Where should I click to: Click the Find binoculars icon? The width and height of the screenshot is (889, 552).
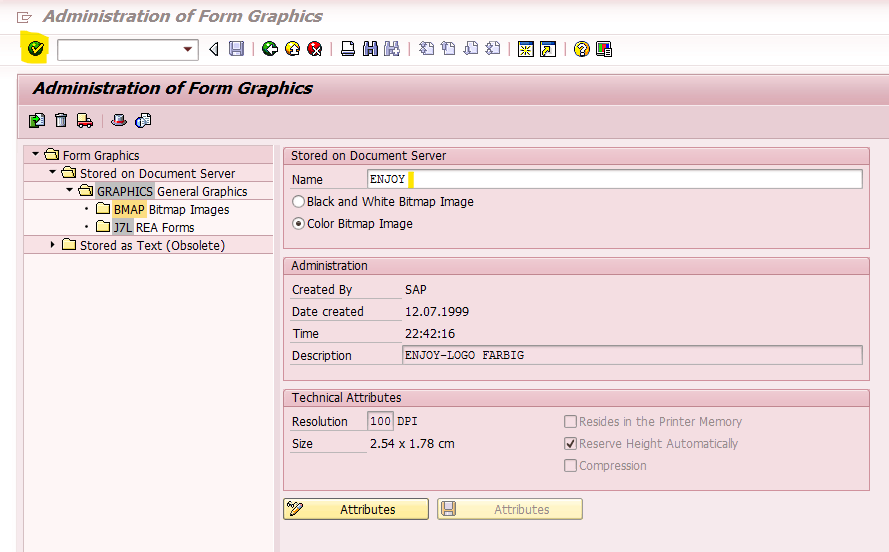click(370, 49)
